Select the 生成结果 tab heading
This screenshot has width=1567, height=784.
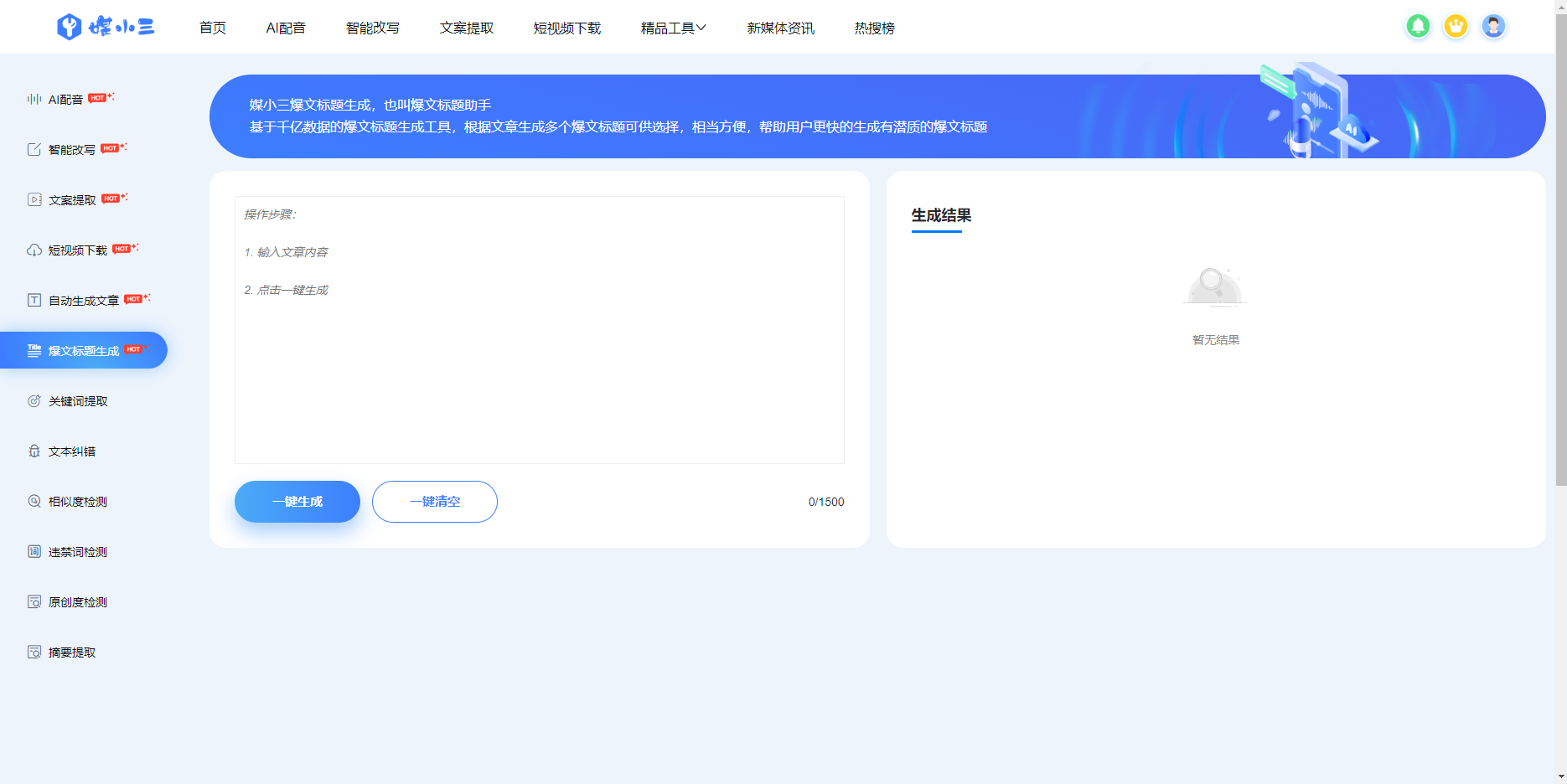(x=941, y=215)
